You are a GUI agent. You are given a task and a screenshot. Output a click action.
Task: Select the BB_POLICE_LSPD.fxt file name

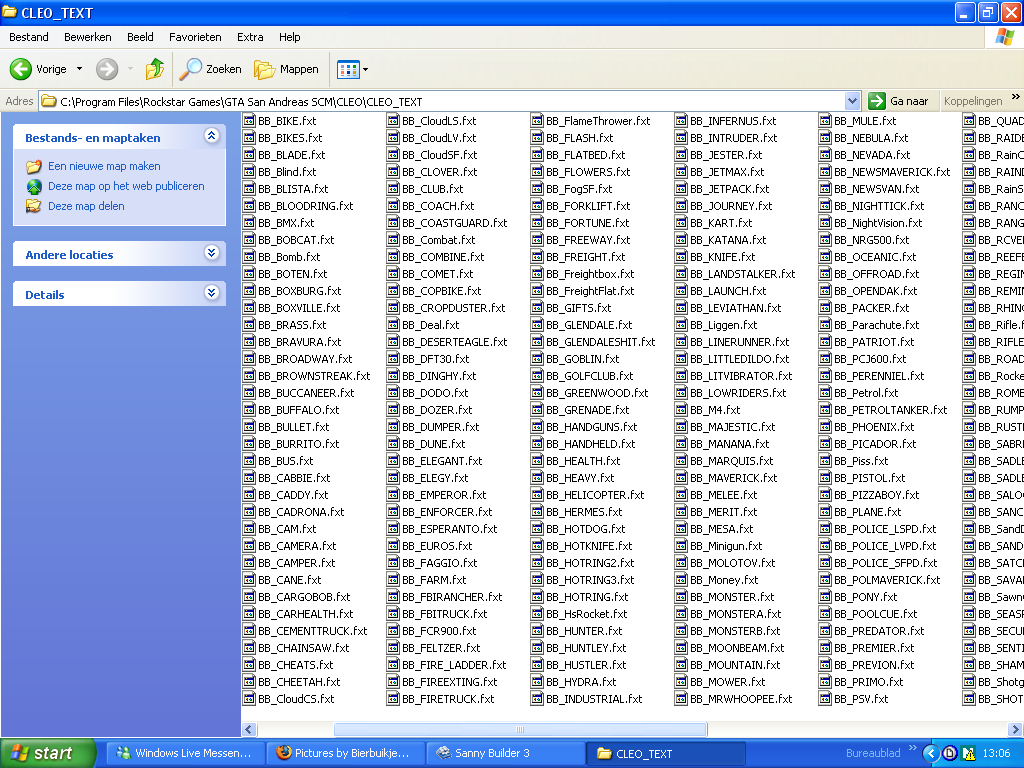tap(885, 529)
